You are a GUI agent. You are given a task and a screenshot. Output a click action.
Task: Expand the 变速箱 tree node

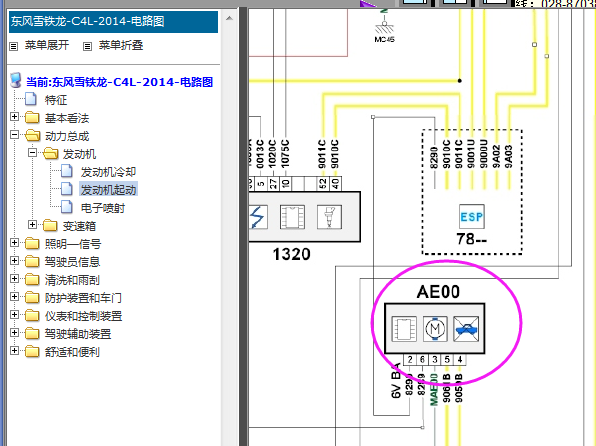(x=32, y=224)
